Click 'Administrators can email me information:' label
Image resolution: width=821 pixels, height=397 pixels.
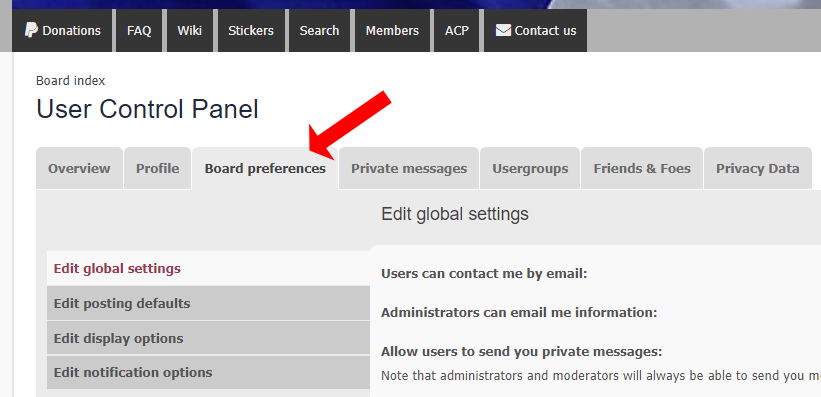point(519,312)
